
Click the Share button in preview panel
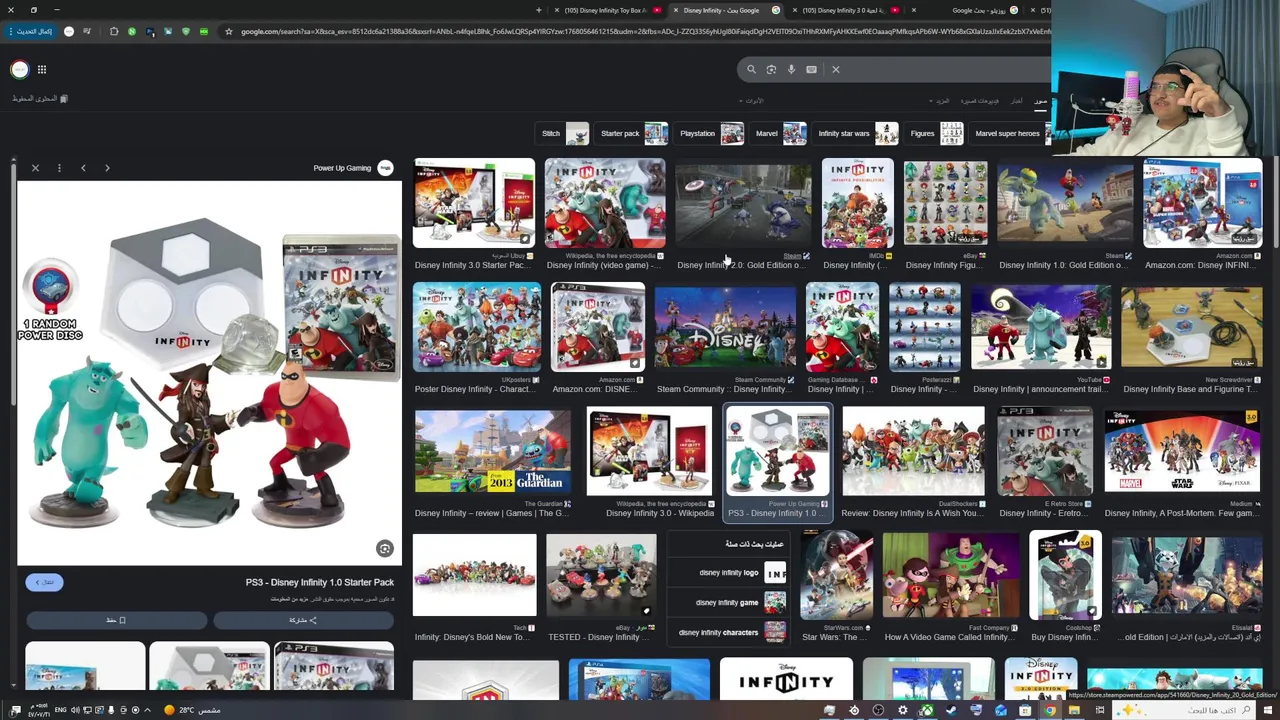303,620
